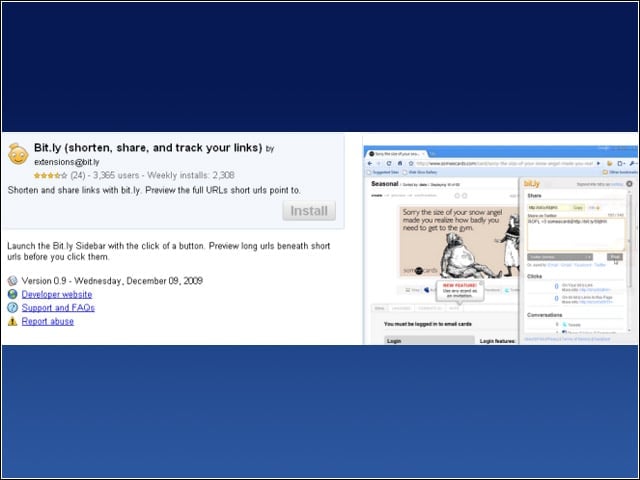Click the Copy button next to short URL

(x=578, y=208)
